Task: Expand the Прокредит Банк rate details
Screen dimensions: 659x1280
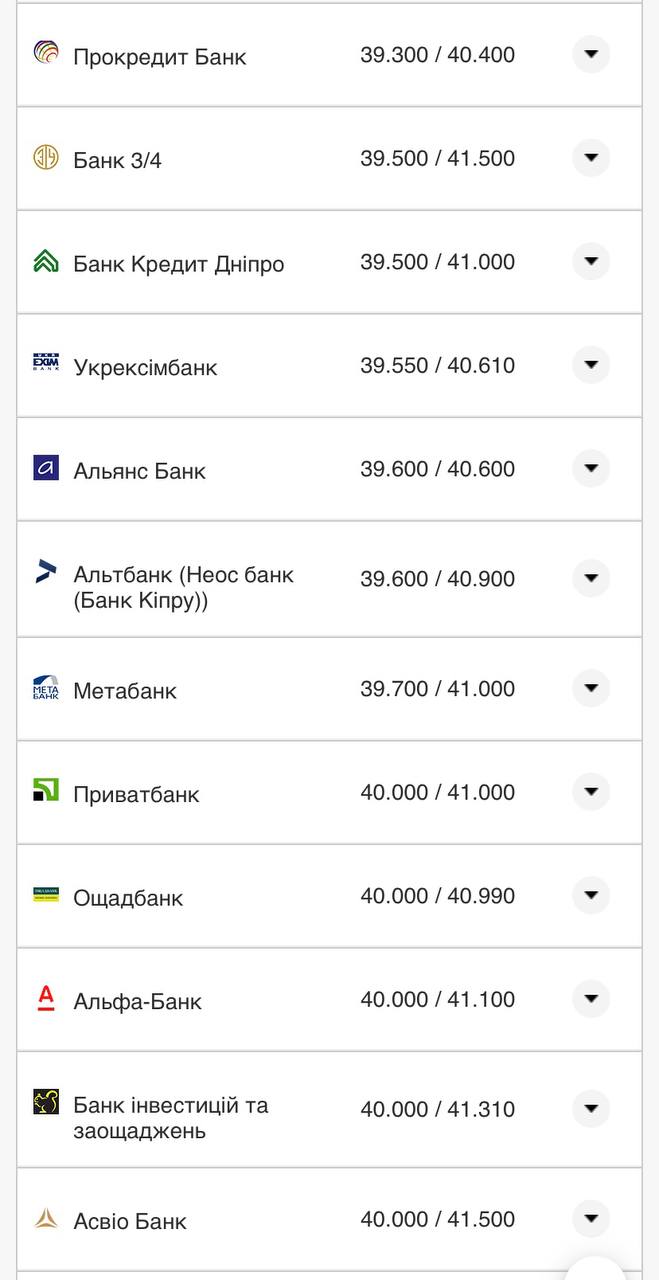Action: coord(591,54)
